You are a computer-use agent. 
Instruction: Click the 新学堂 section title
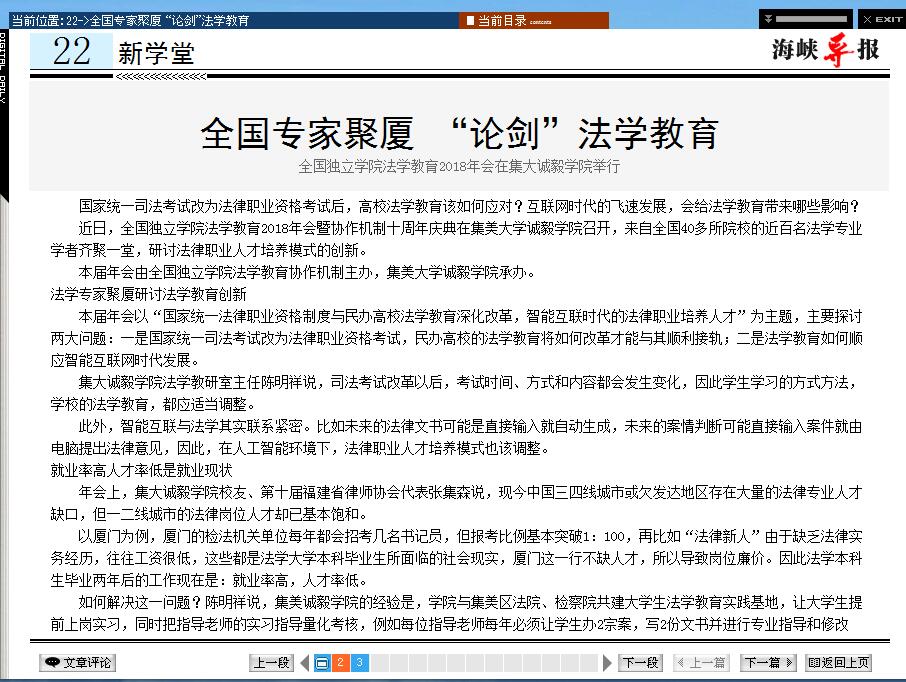(x=155, y=53)
